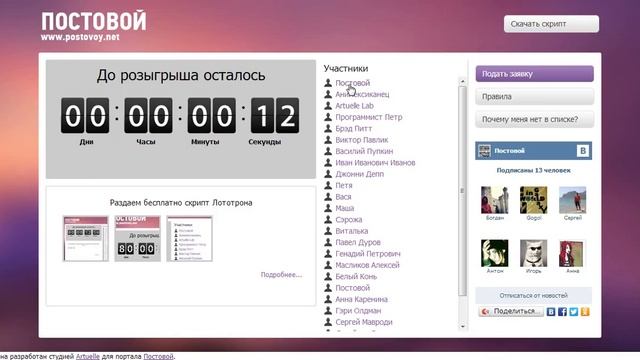640x360 pixels.
Task: Click person icon beside Маша
Action: coord(328,208)
